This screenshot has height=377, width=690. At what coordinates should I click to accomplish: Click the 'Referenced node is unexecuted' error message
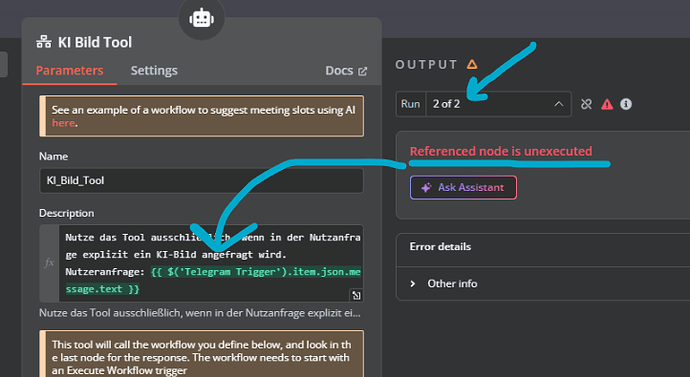point(501,151)
